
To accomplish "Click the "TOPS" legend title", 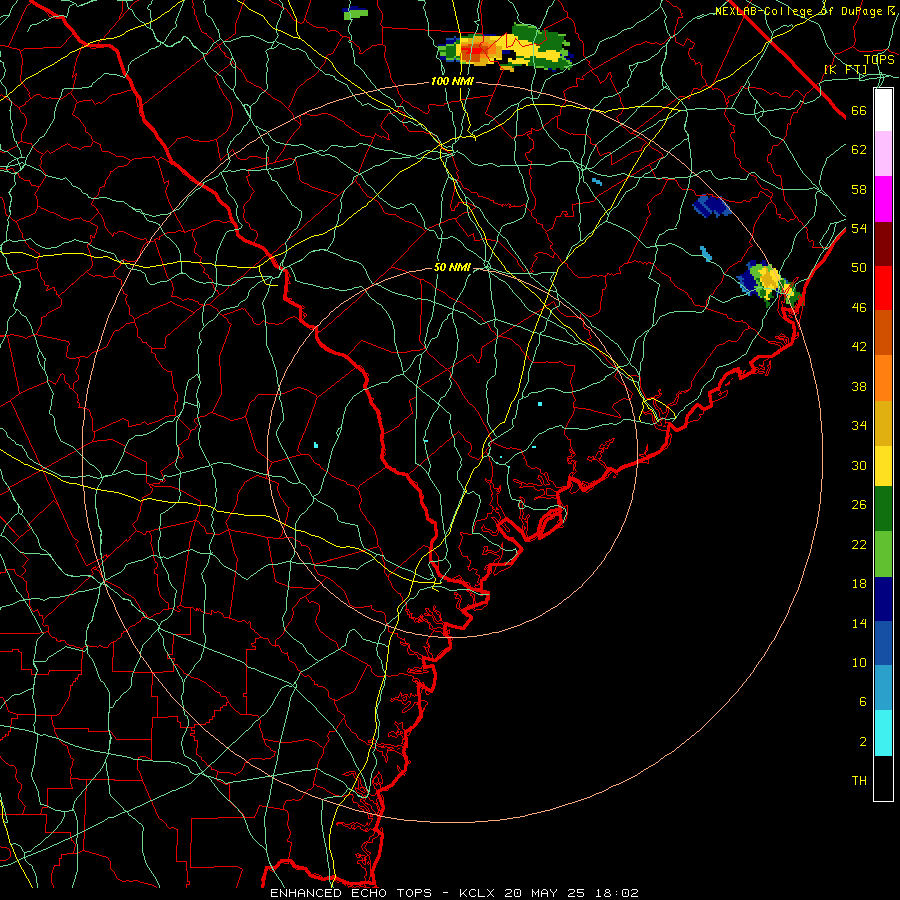I will [x=879, y=59].
